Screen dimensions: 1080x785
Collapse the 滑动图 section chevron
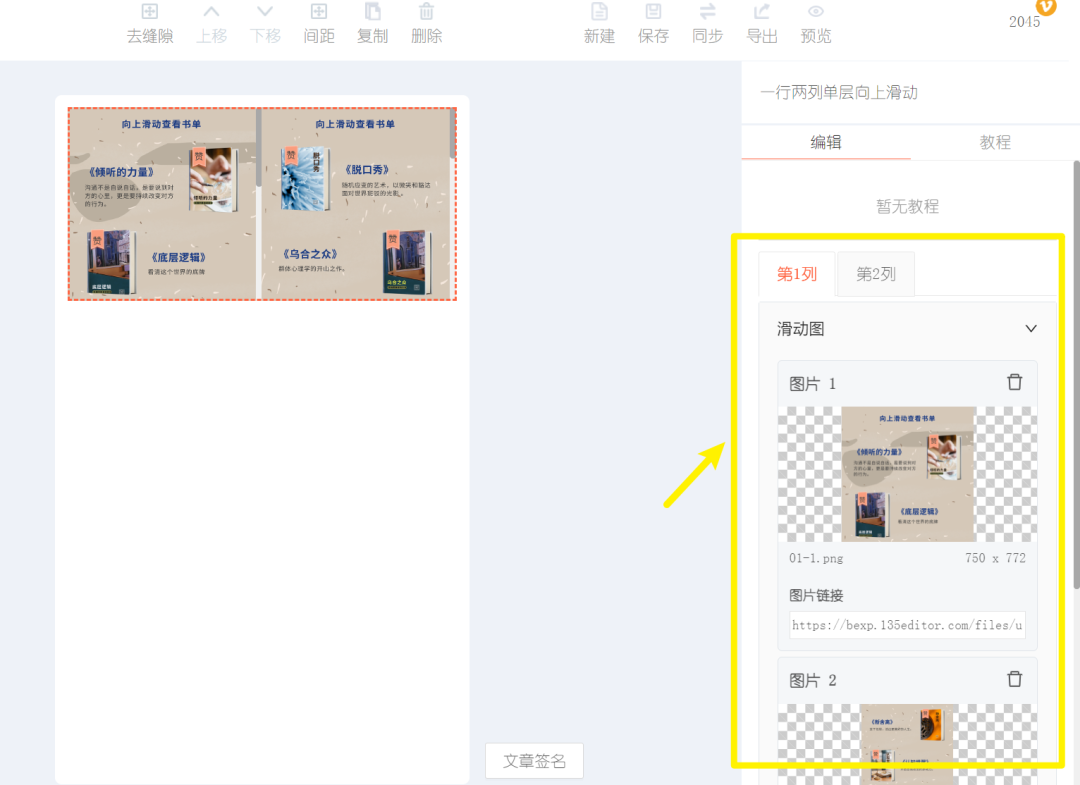coord(1030,328)
